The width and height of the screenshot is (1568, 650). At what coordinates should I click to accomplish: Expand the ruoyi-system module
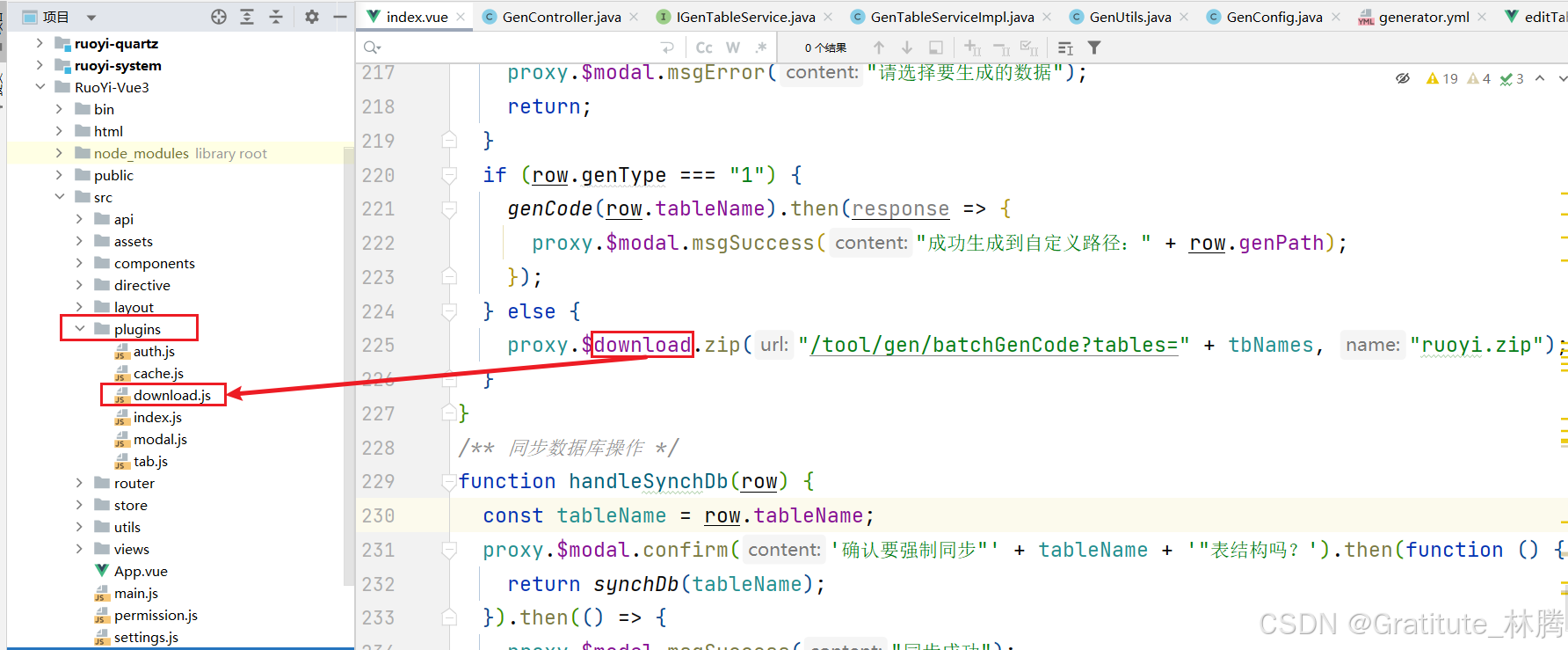coord(40,65)
